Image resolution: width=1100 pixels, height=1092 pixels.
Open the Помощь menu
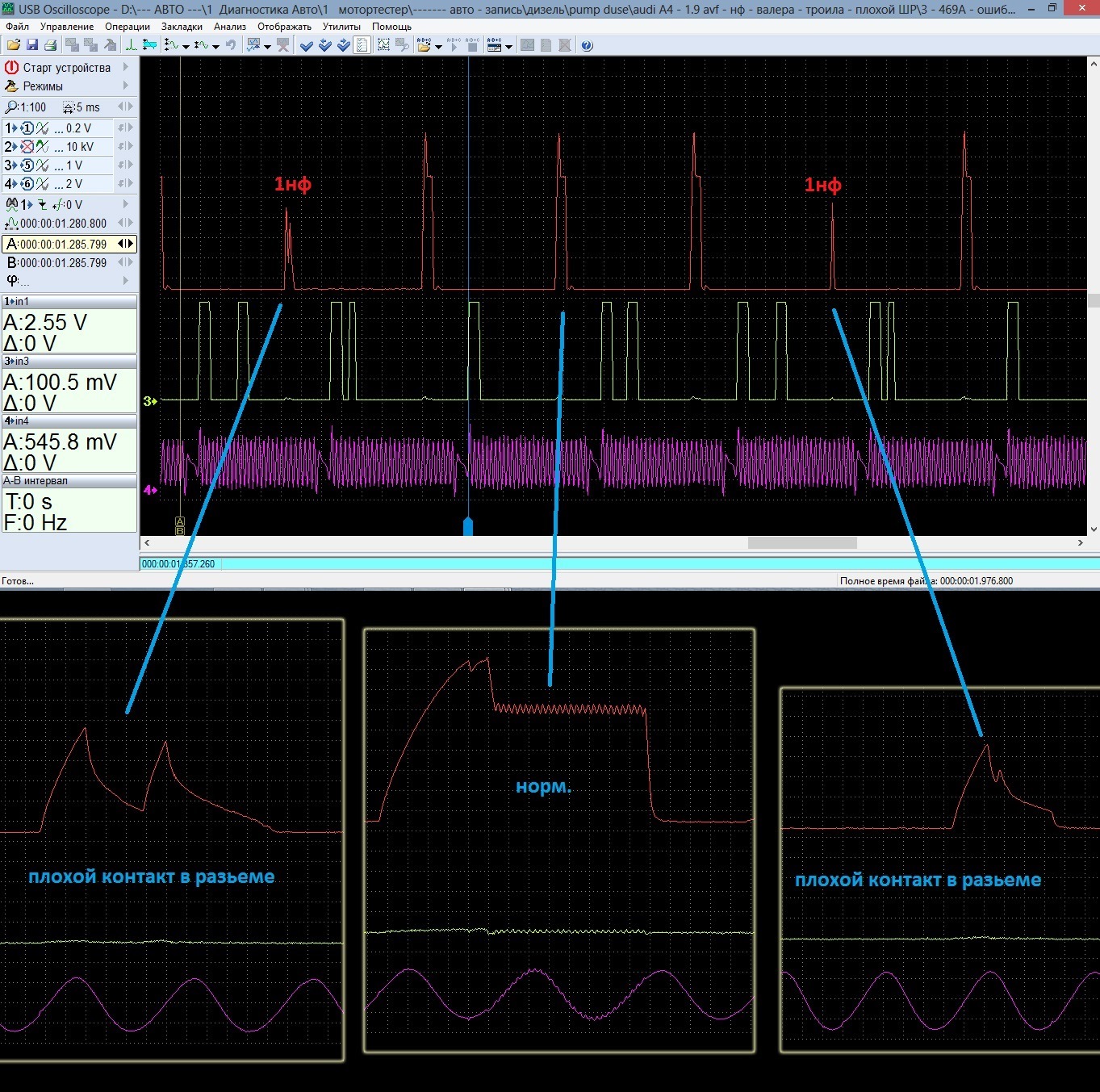coord(392,27)
